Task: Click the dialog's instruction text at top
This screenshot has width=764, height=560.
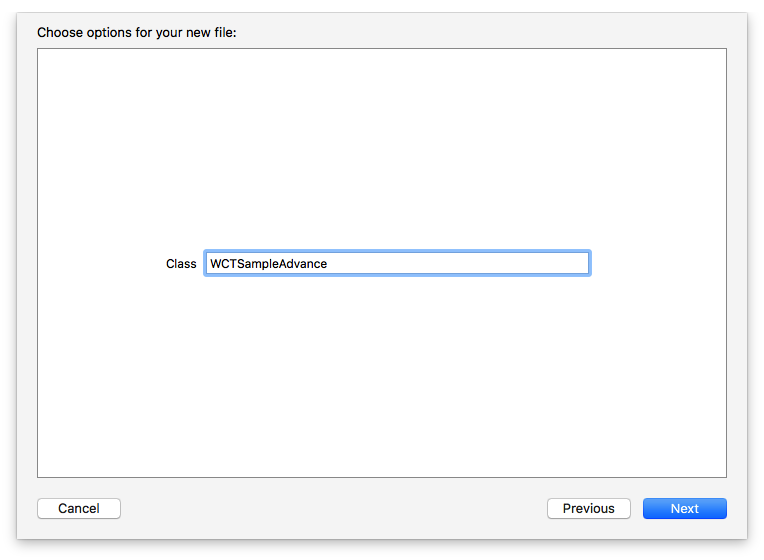Action: (x=136, y=33)
